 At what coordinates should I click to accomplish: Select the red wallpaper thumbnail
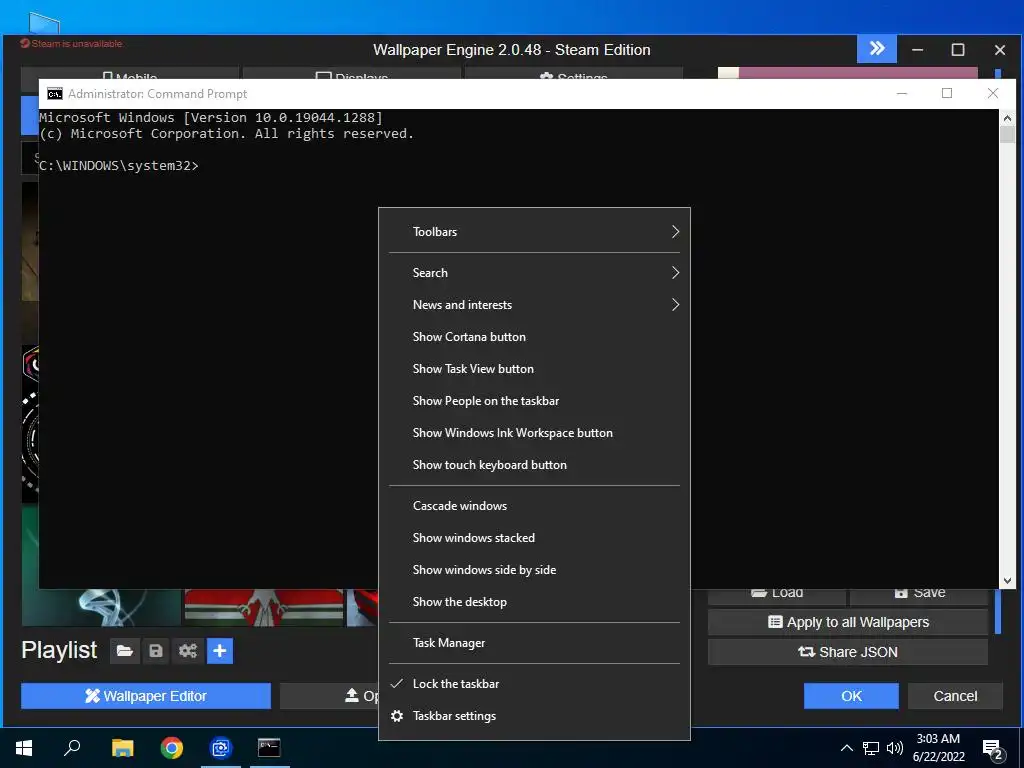click(264, 607)
